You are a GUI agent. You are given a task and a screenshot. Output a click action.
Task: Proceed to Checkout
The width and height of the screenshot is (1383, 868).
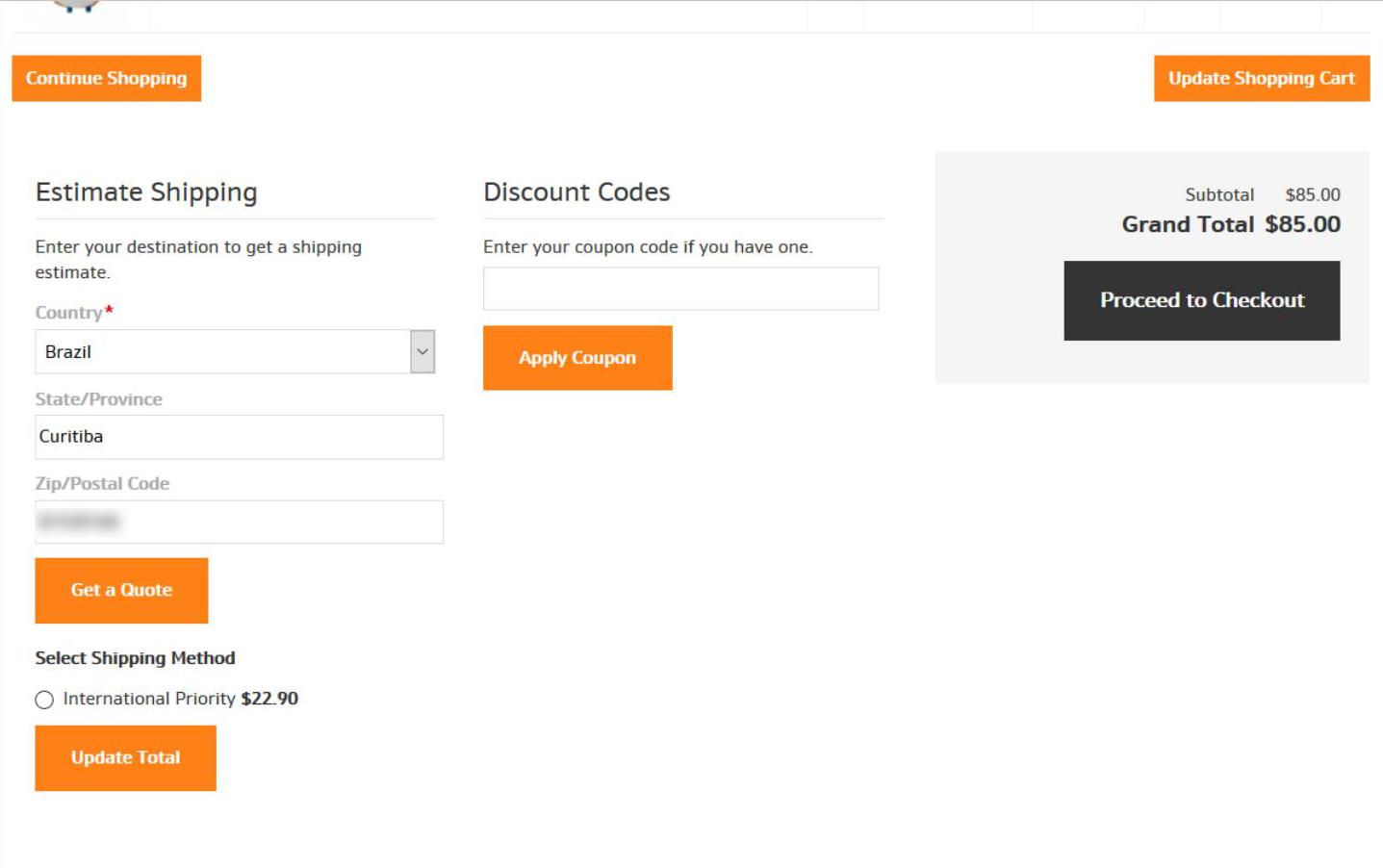click(x=1201, y=300)
